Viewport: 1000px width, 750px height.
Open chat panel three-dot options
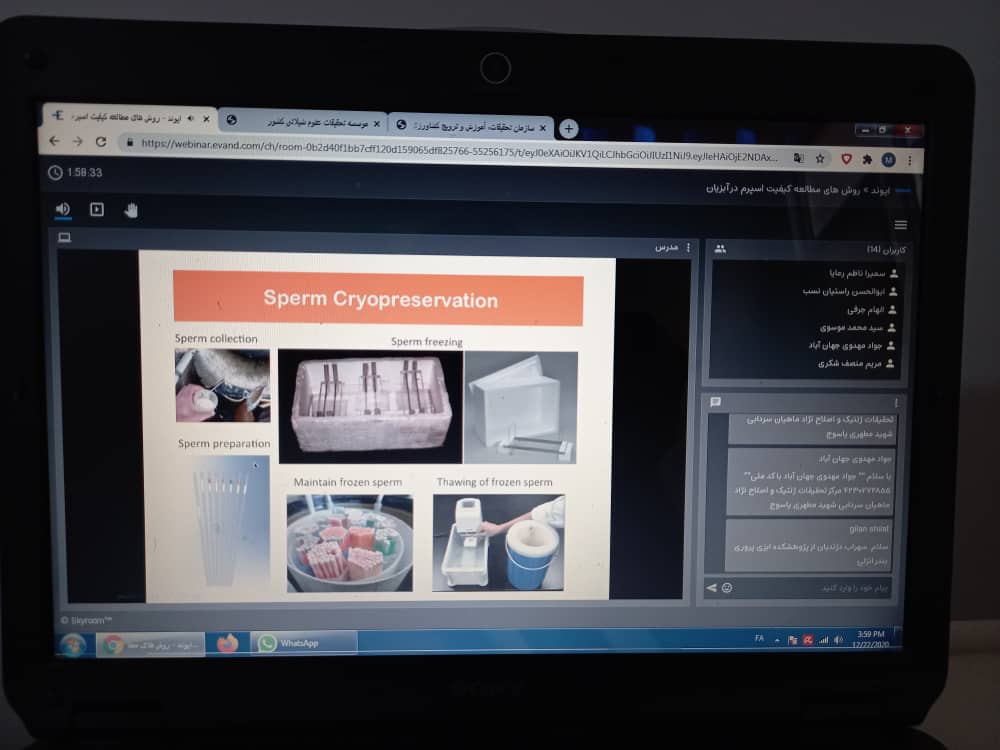click(x=895, y=402)
